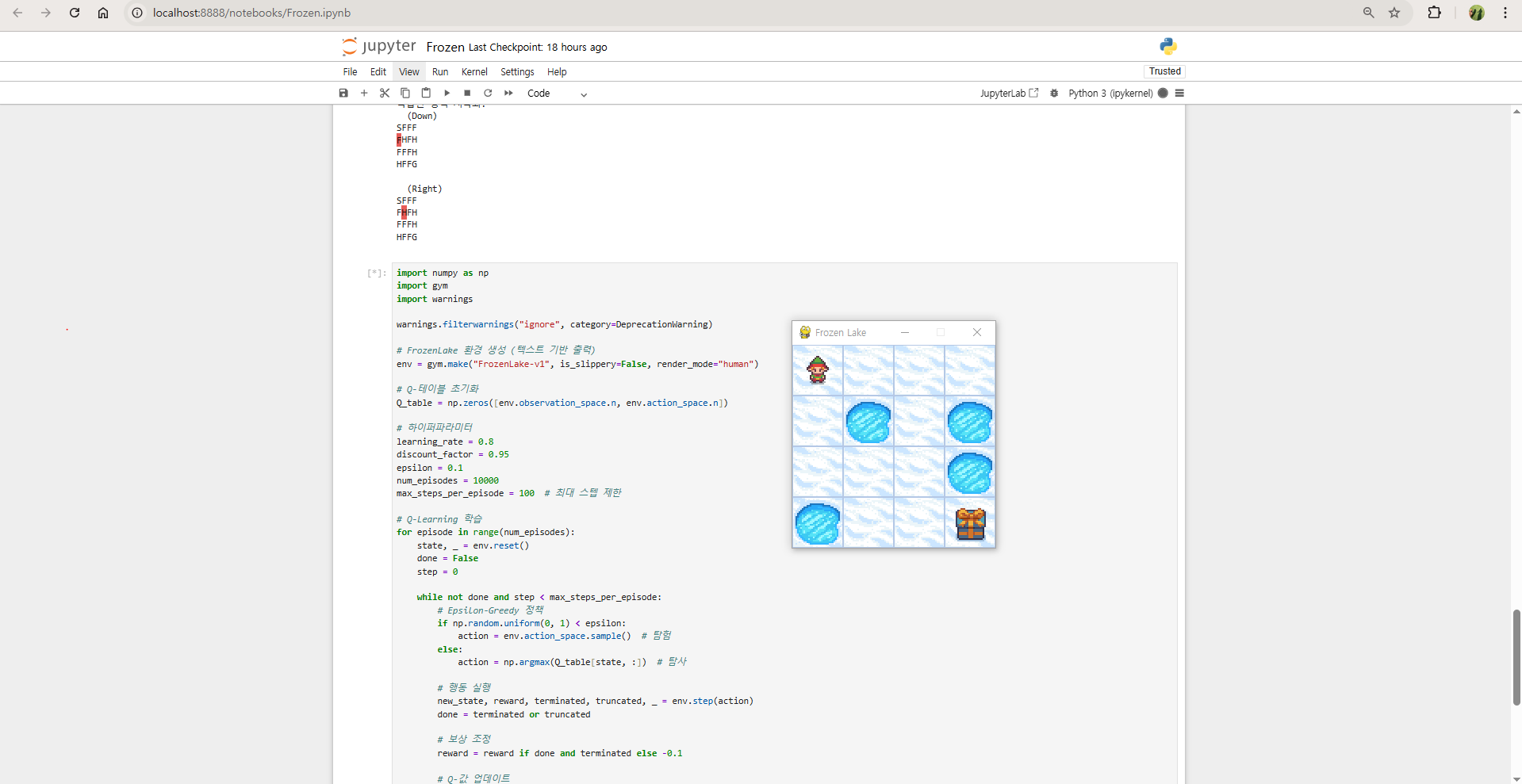The image size is (1522, 784).
Task: Click the 'epsilon = 0.1' line
Action: (x=430, y=468)
